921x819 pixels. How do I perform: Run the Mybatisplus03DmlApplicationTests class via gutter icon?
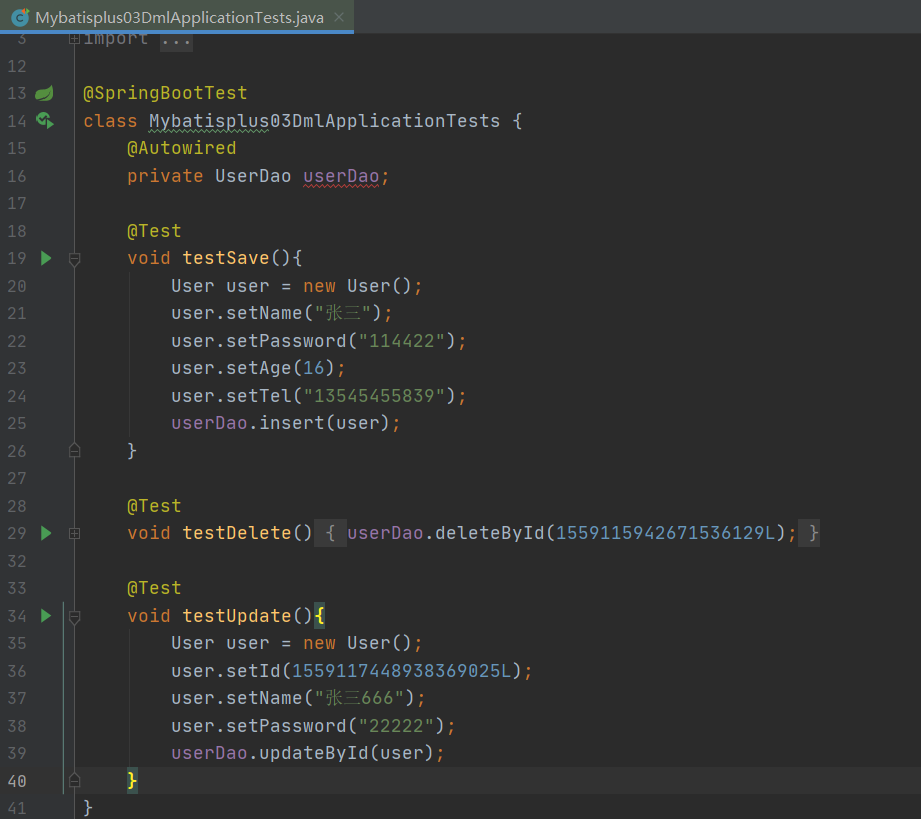pyautogui.click(x=44, y=121)
